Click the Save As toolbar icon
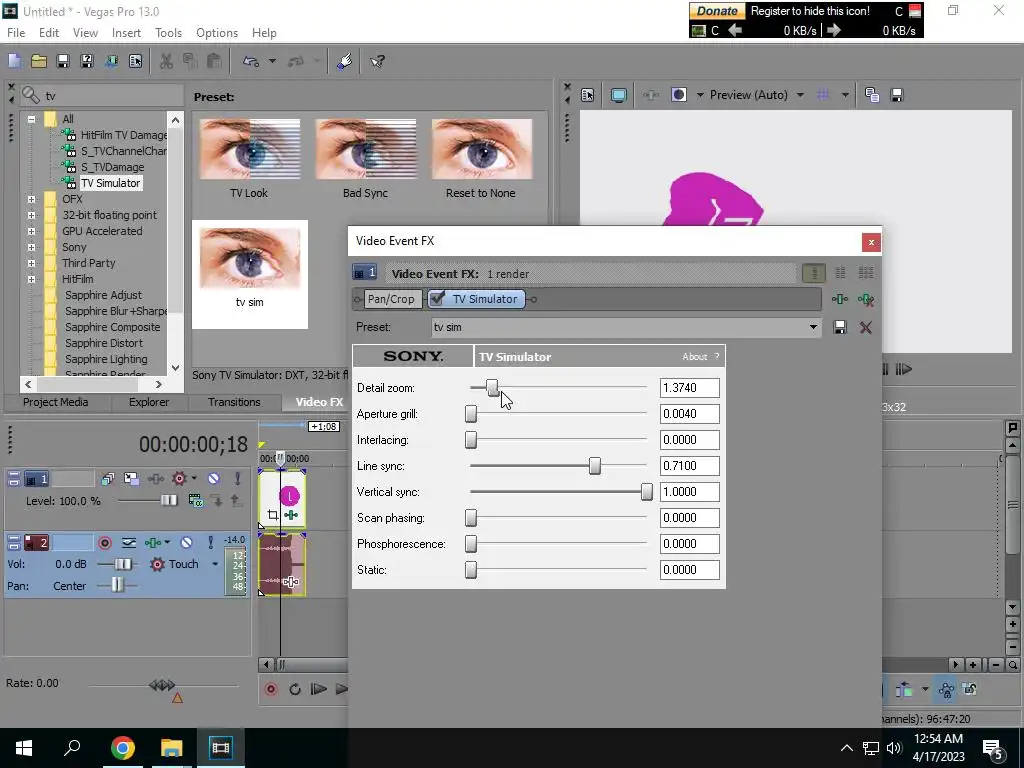 point(87,61)
